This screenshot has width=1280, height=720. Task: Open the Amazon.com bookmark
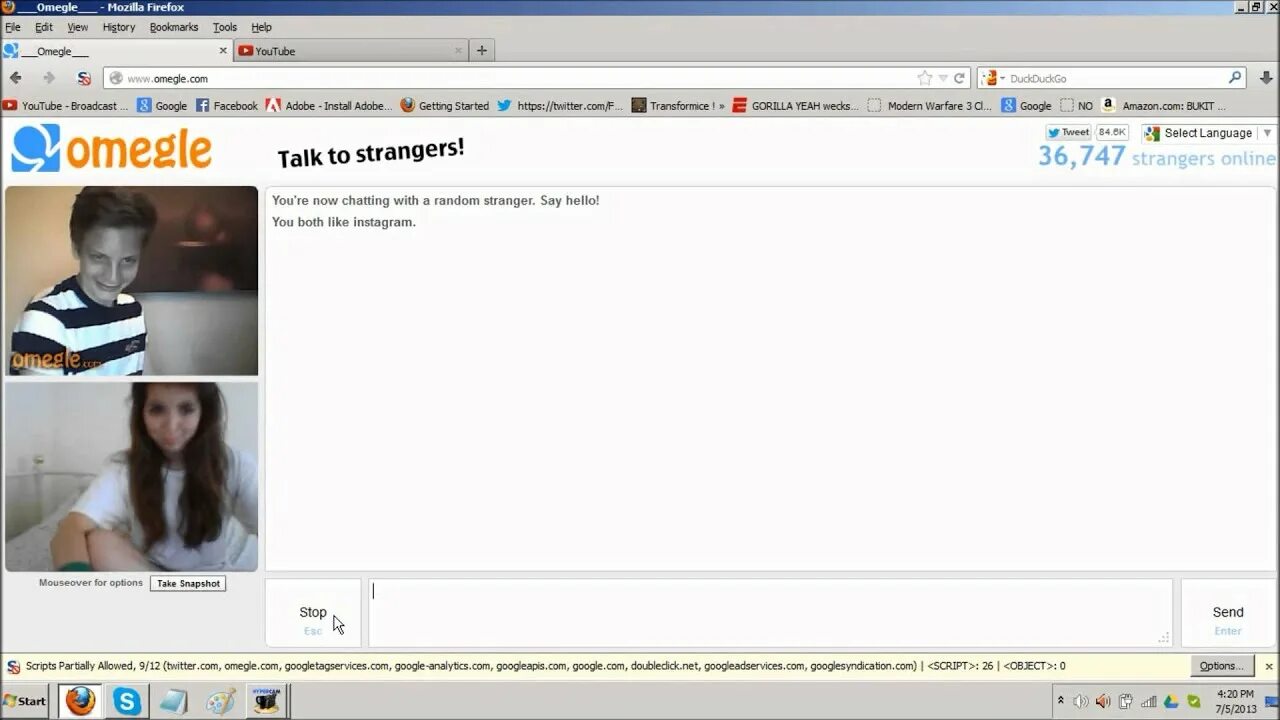pos(1164,105)
